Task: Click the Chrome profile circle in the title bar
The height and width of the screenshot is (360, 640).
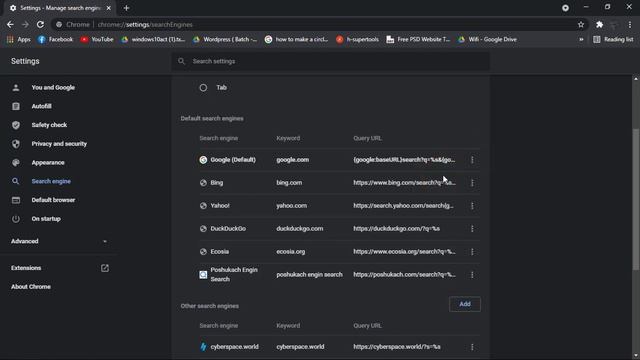Action: (x=565, y=8)
